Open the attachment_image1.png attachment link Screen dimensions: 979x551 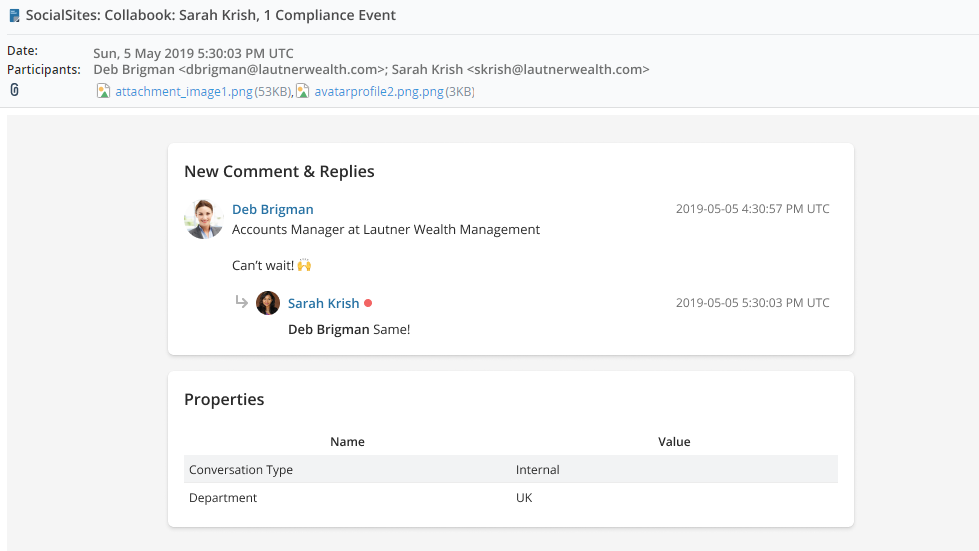(x=184, y=92)
